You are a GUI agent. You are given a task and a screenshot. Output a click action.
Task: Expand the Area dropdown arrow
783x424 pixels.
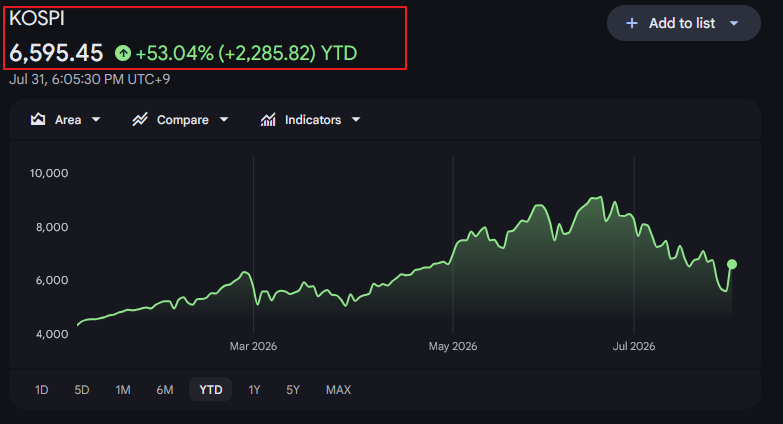(96, 119)
